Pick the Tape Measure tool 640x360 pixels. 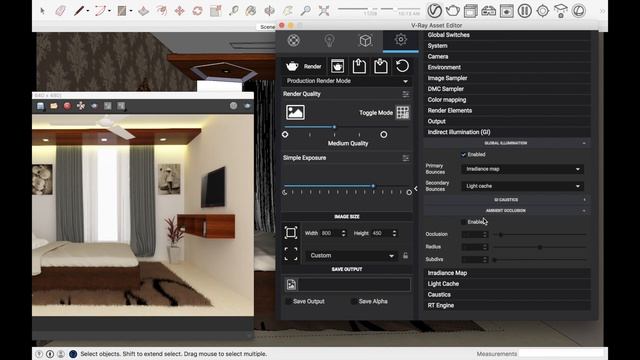pos(233,11)
